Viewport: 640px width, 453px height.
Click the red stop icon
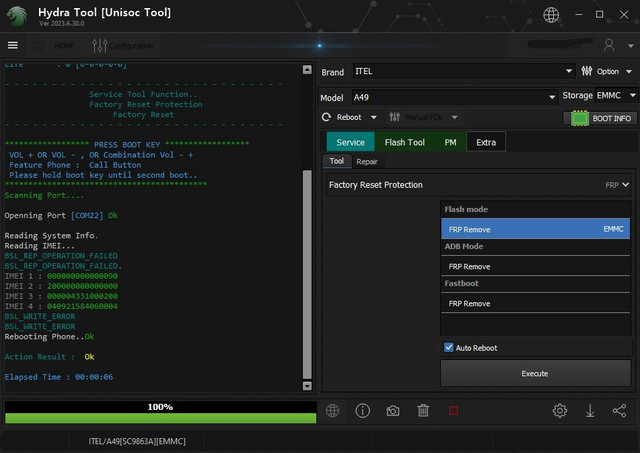pyautogui.click(x=453, y=411)
